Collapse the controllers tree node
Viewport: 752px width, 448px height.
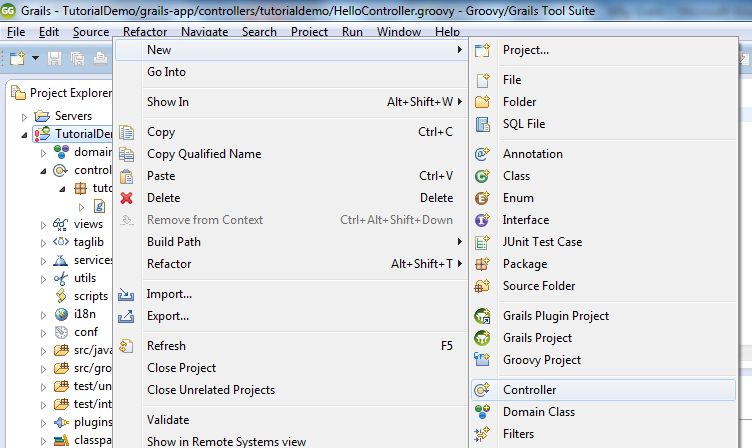coord(43,171)
